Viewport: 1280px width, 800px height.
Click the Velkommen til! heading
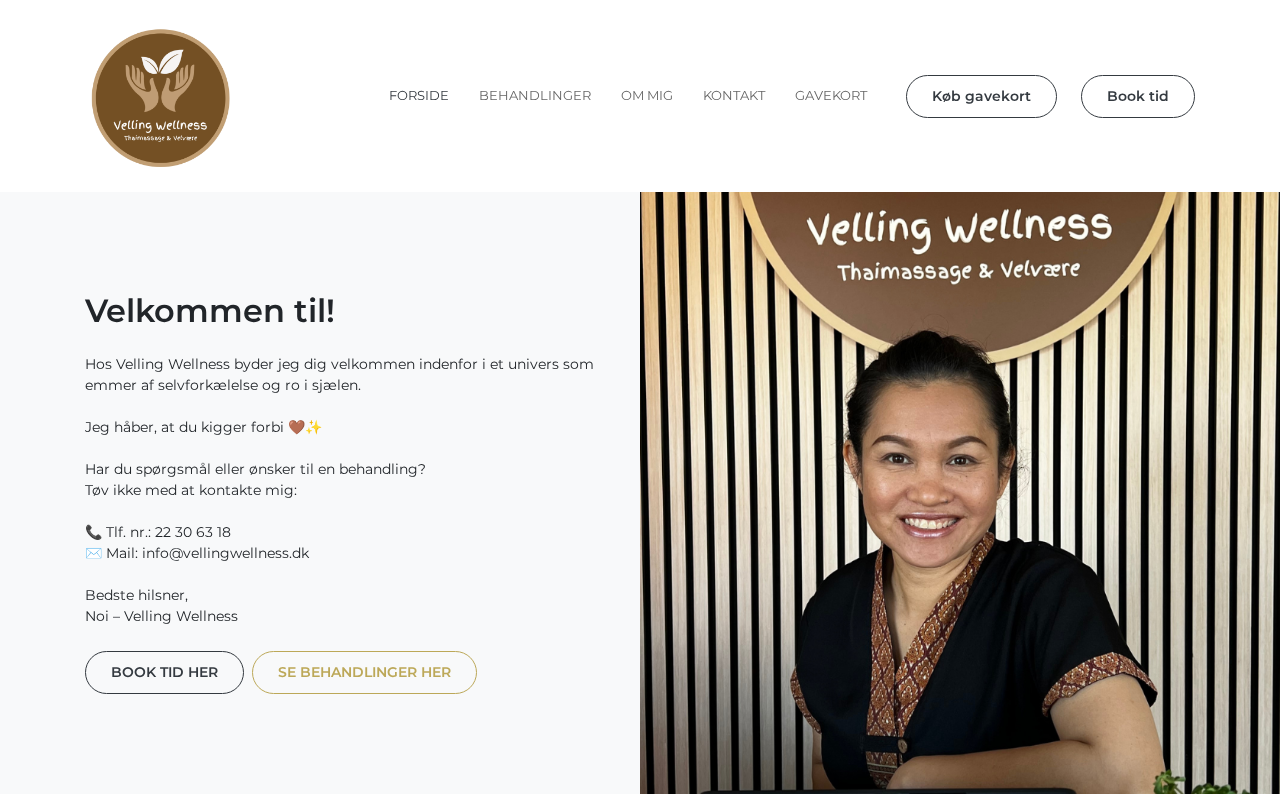tap(210, 311)
